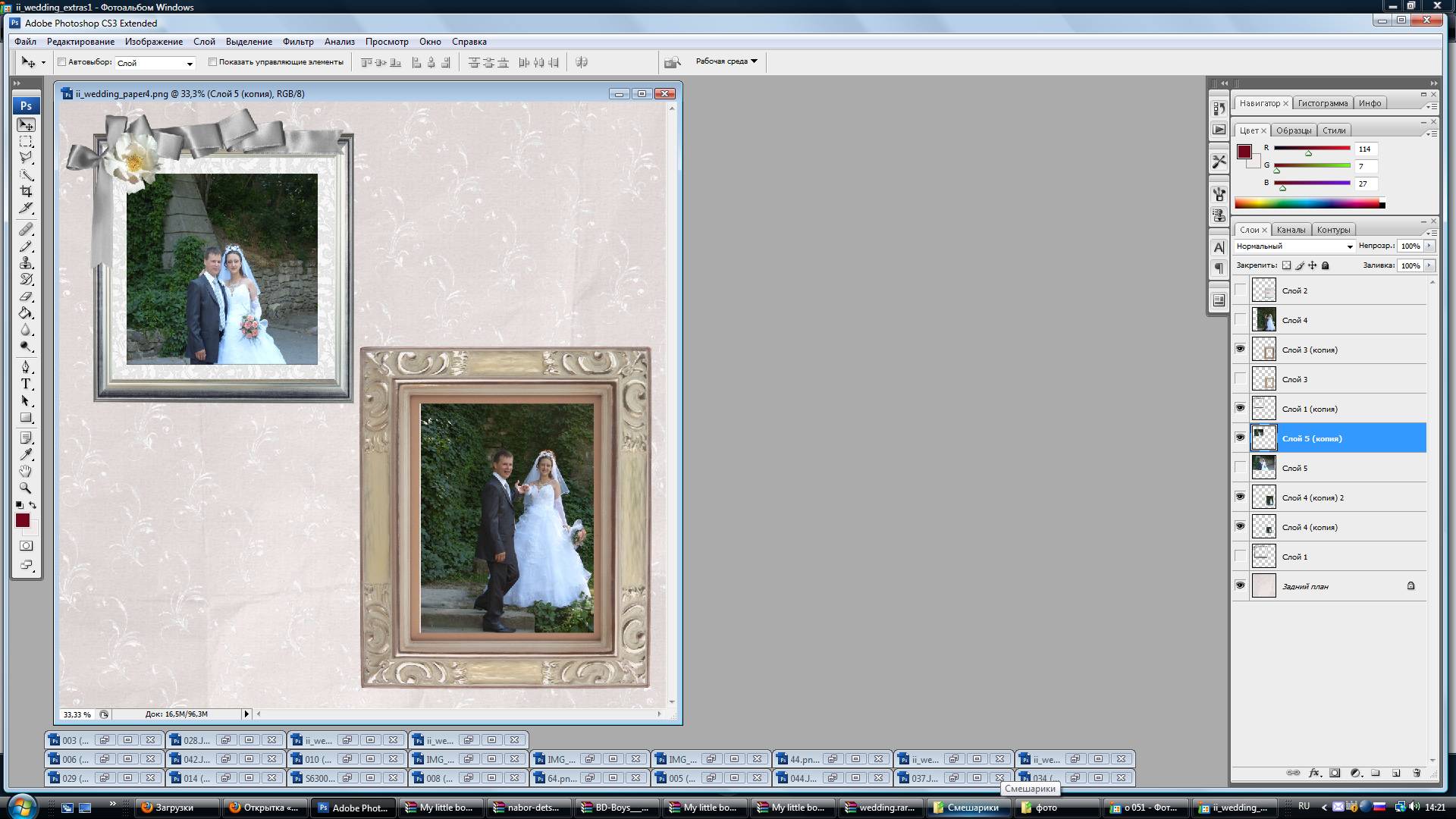Show the Слой 5 layer
Viewport: 1456px width, 819px height.
pos(1241,468)
